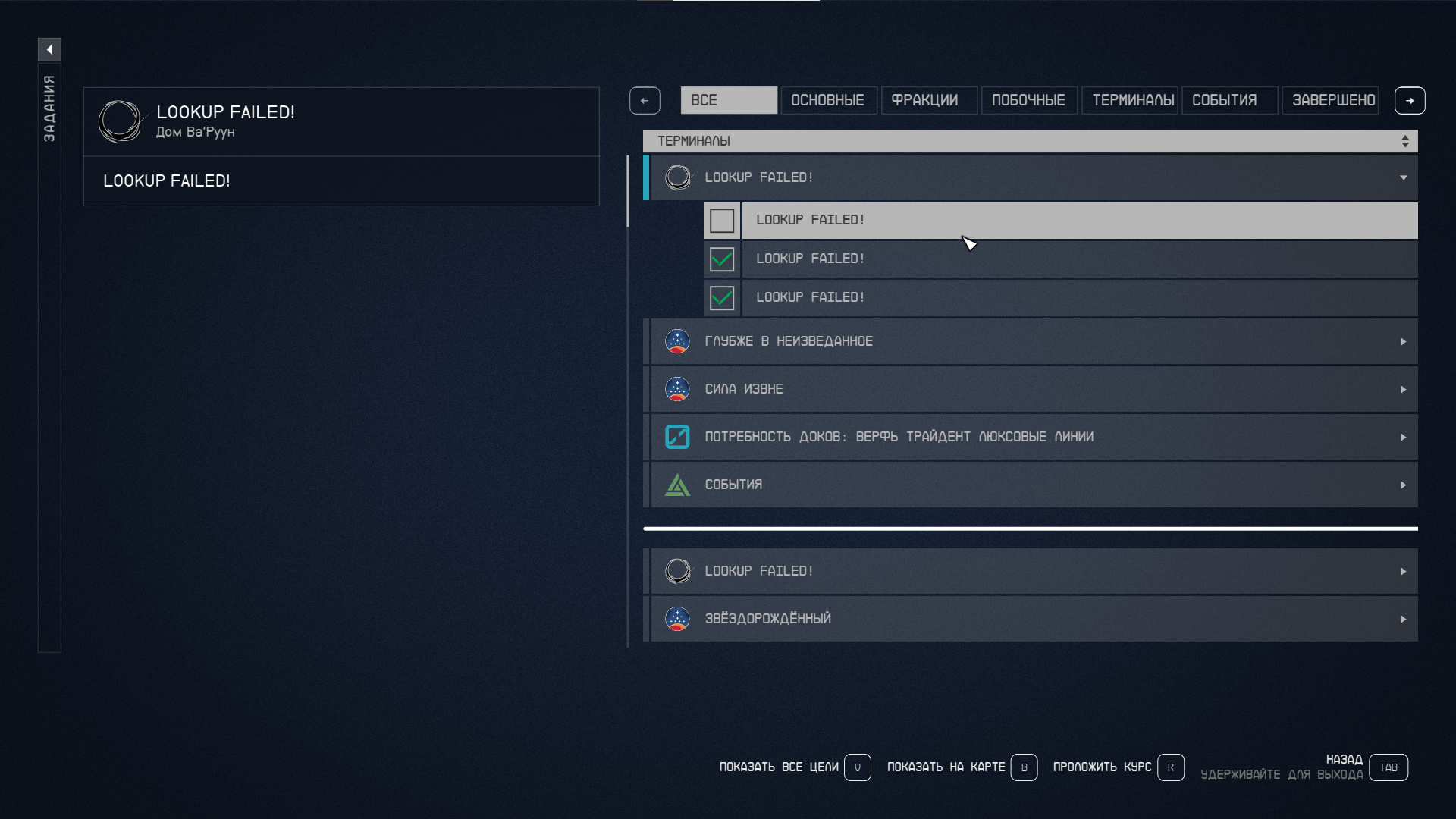
Task: Click the right arrow tab navigation icon
Action: click(1410, 100)
